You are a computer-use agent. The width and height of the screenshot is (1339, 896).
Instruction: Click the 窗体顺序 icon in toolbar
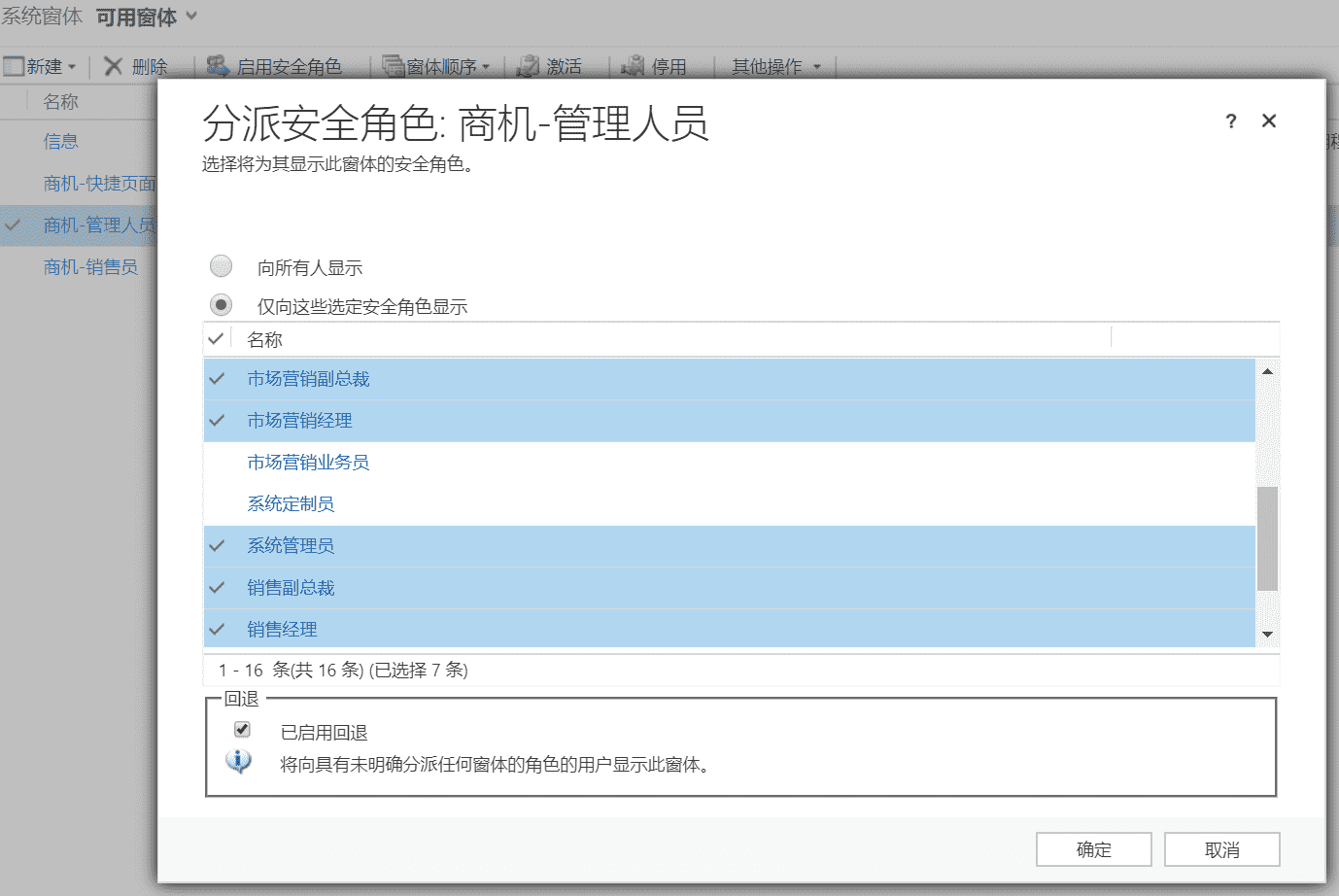click(393, 66)
